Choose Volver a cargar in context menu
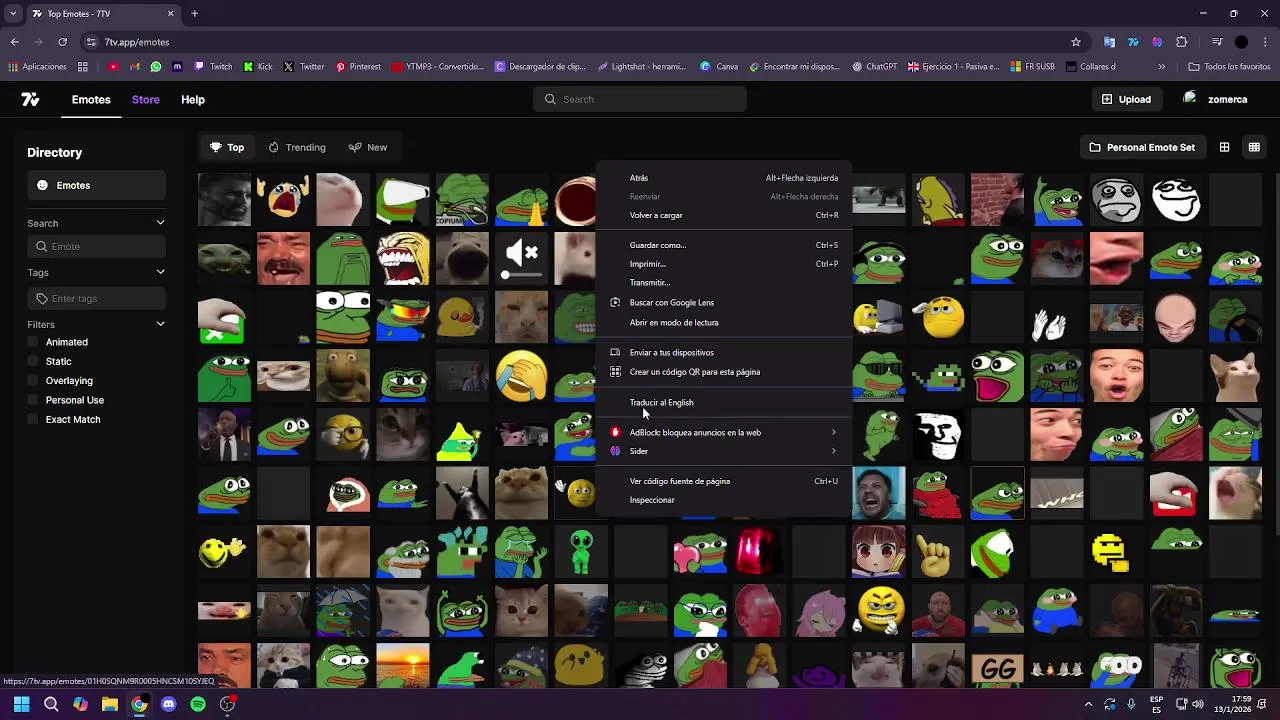 pyautogui.click(x=723, y=215)
